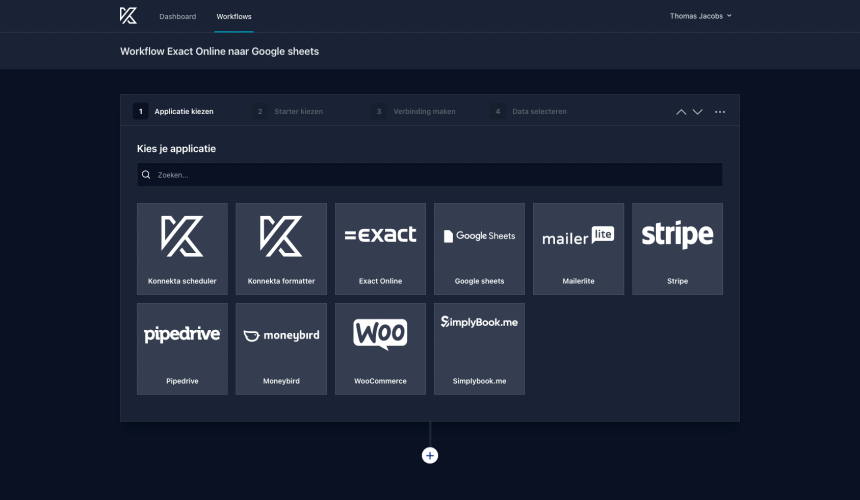Image resolution: width=860 pixels, height=500 pixels.
Task: Click the Konnekta logo in header
Action: [x=128, y=16]
